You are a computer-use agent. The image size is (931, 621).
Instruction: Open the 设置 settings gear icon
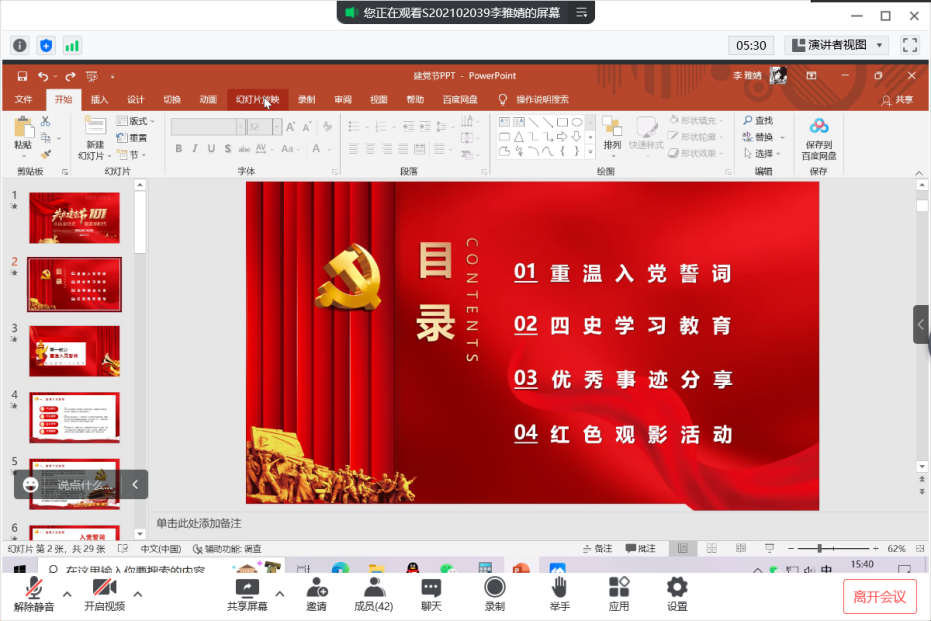tap(677, 587)
